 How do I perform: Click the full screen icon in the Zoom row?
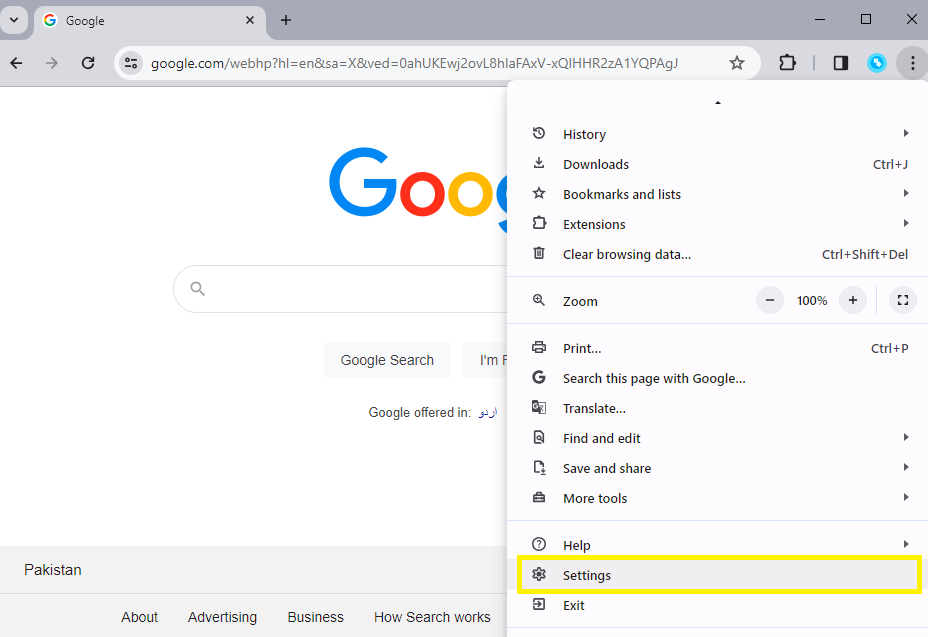tap(902, 300)
